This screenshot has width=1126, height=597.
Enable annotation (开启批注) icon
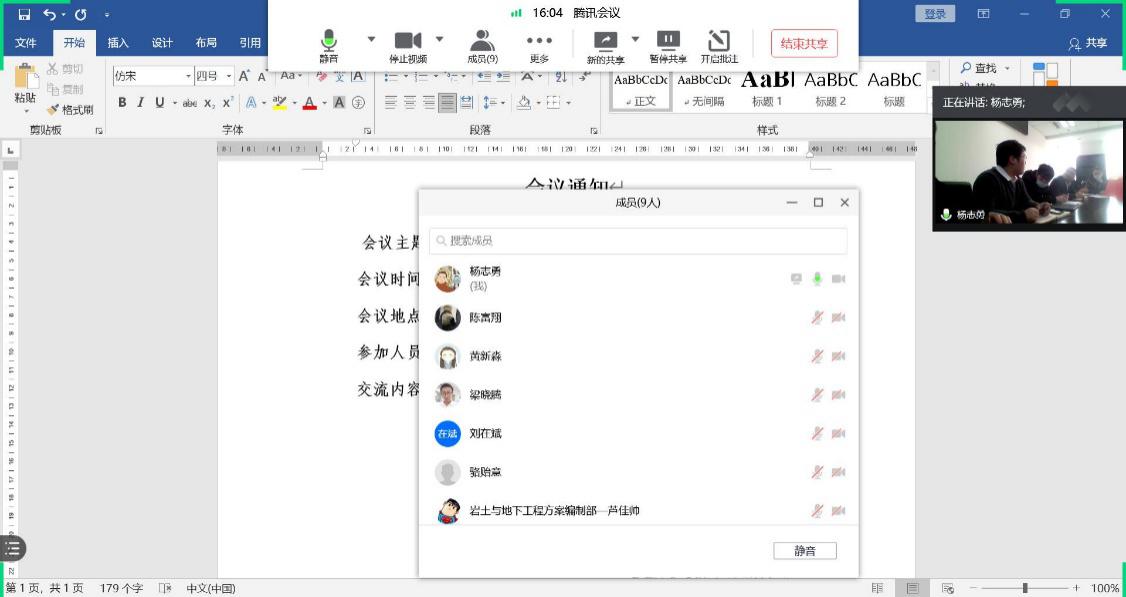point(718,41)
